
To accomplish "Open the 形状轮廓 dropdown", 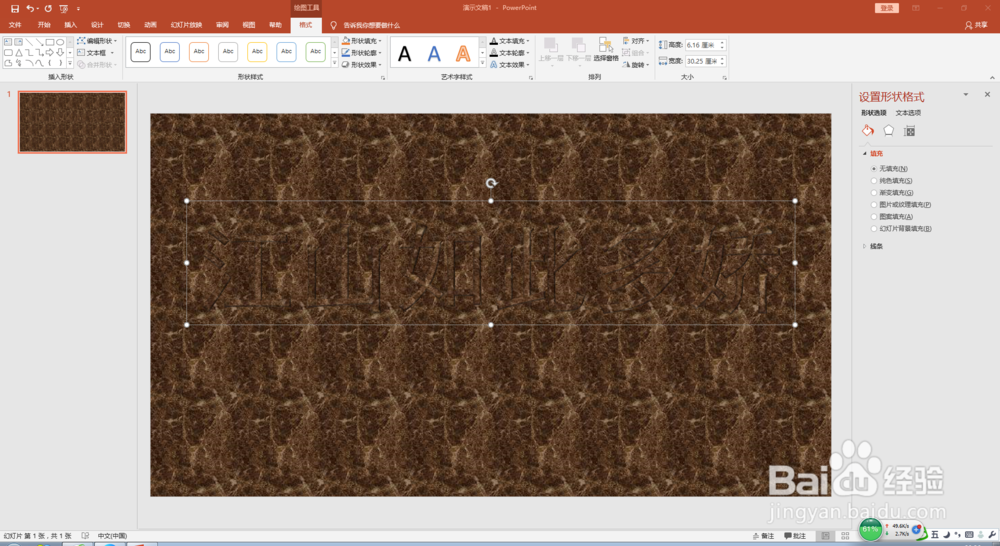I will point(362,53).
